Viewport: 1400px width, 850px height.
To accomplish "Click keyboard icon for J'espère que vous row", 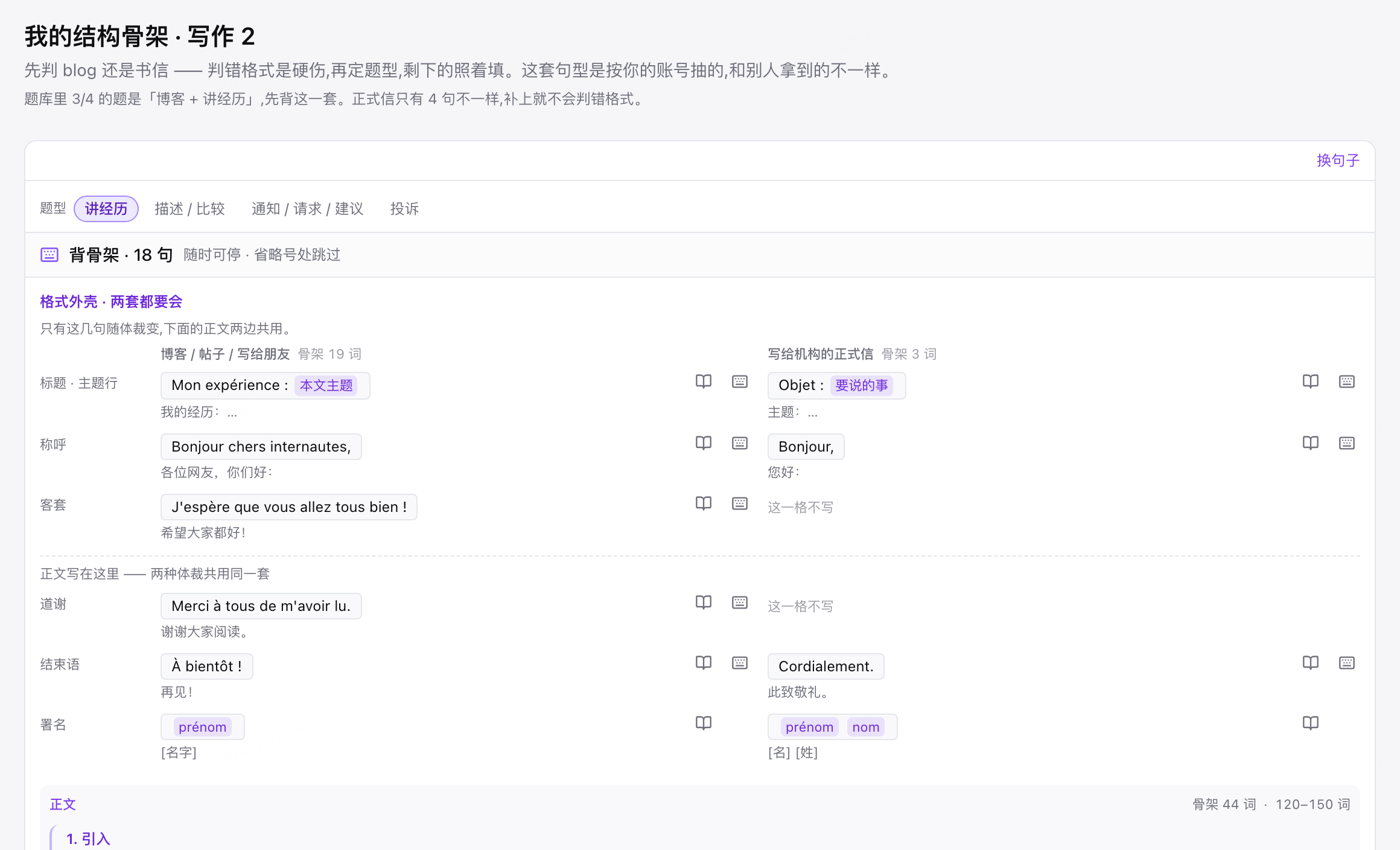I will [x=740, y=503].
